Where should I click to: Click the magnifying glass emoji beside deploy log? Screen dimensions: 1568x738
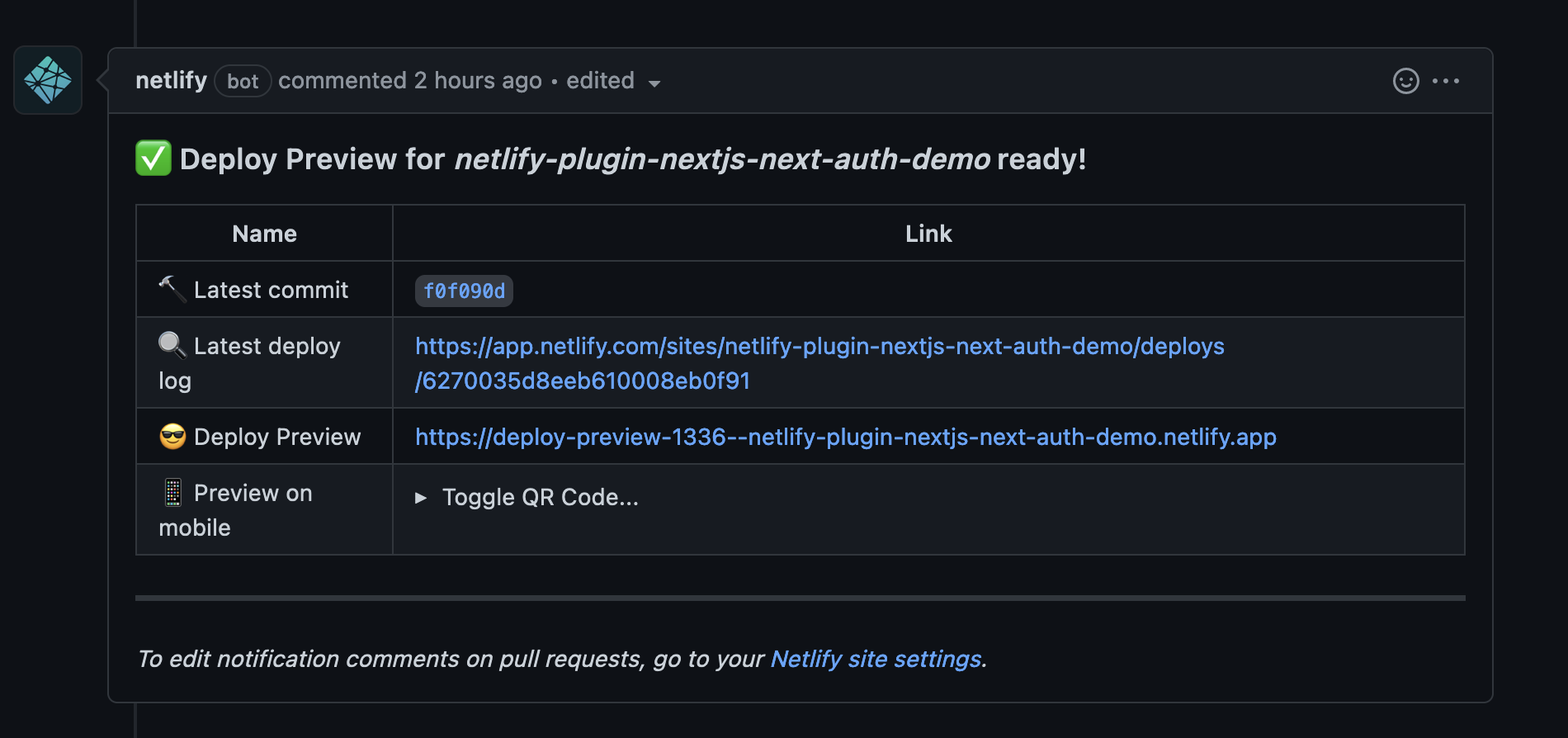(172, 345)
